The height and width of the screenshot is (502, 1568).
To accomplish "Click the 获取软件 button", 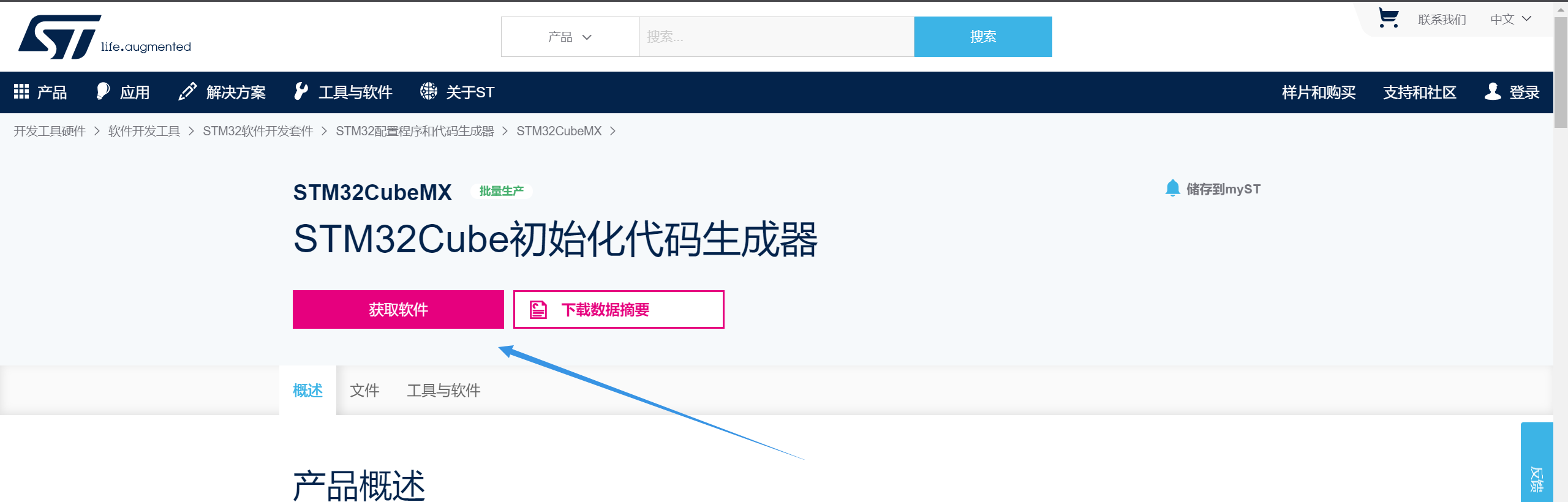I will pyautogui.click(x=398, y=310).
